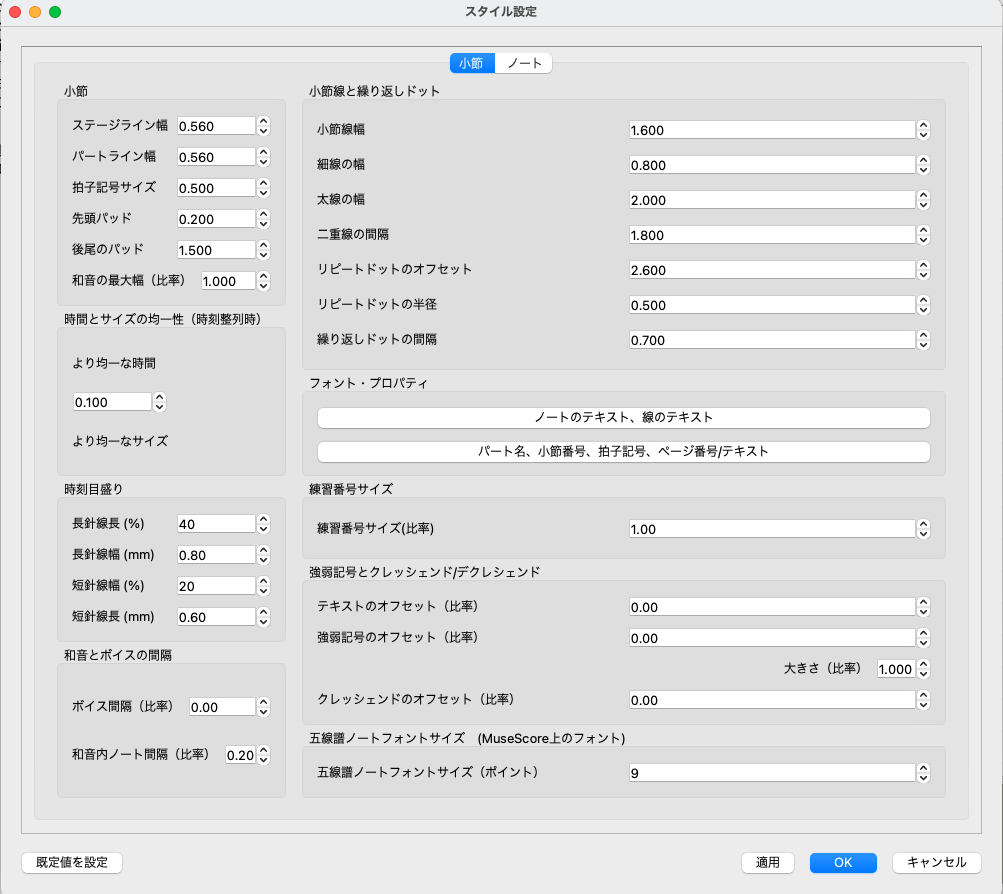Click 既定値を設定 button

[x=72, y=862]
